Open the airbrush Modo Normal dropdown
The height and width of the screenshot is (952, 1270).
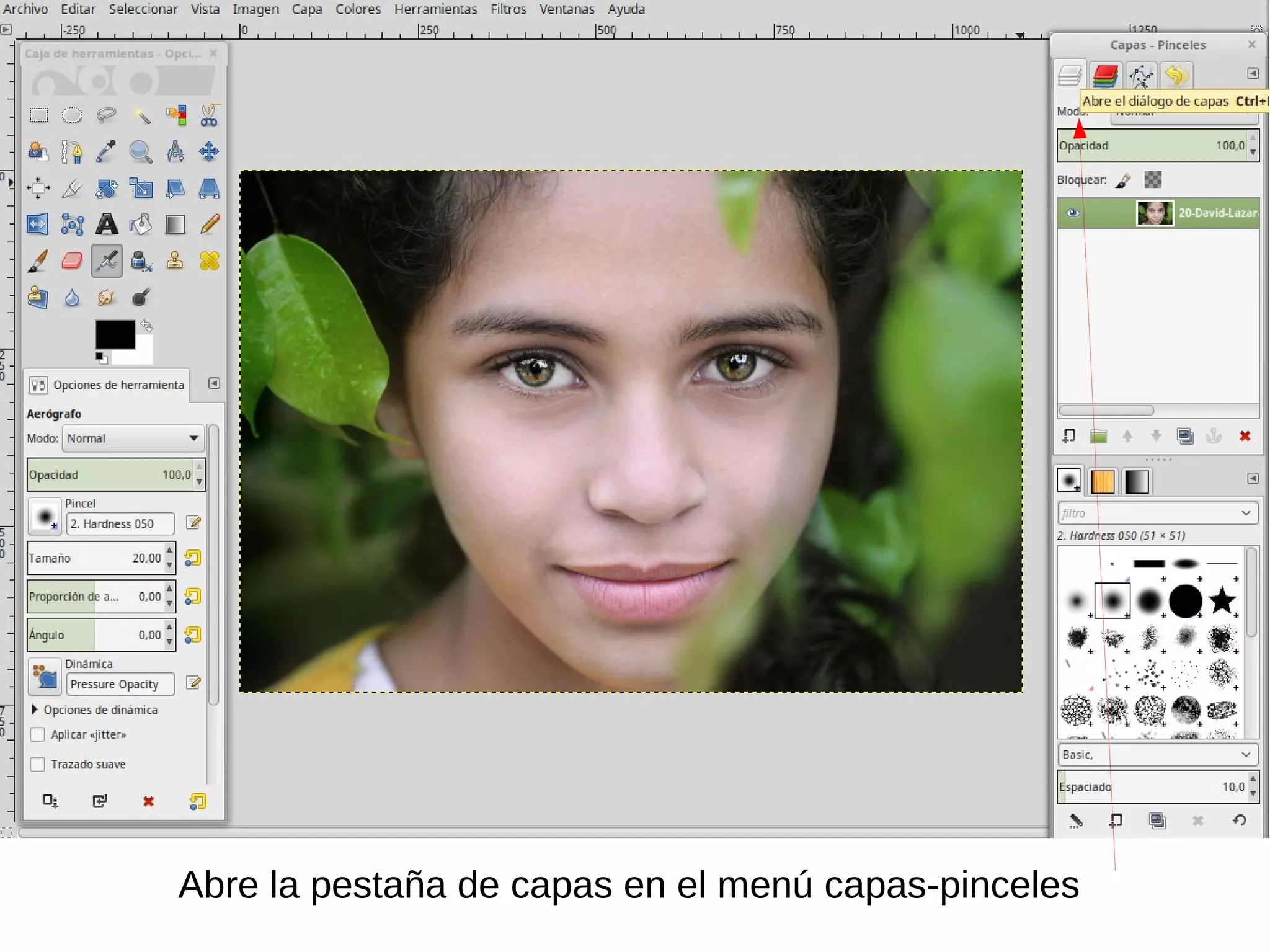[133, 438]
